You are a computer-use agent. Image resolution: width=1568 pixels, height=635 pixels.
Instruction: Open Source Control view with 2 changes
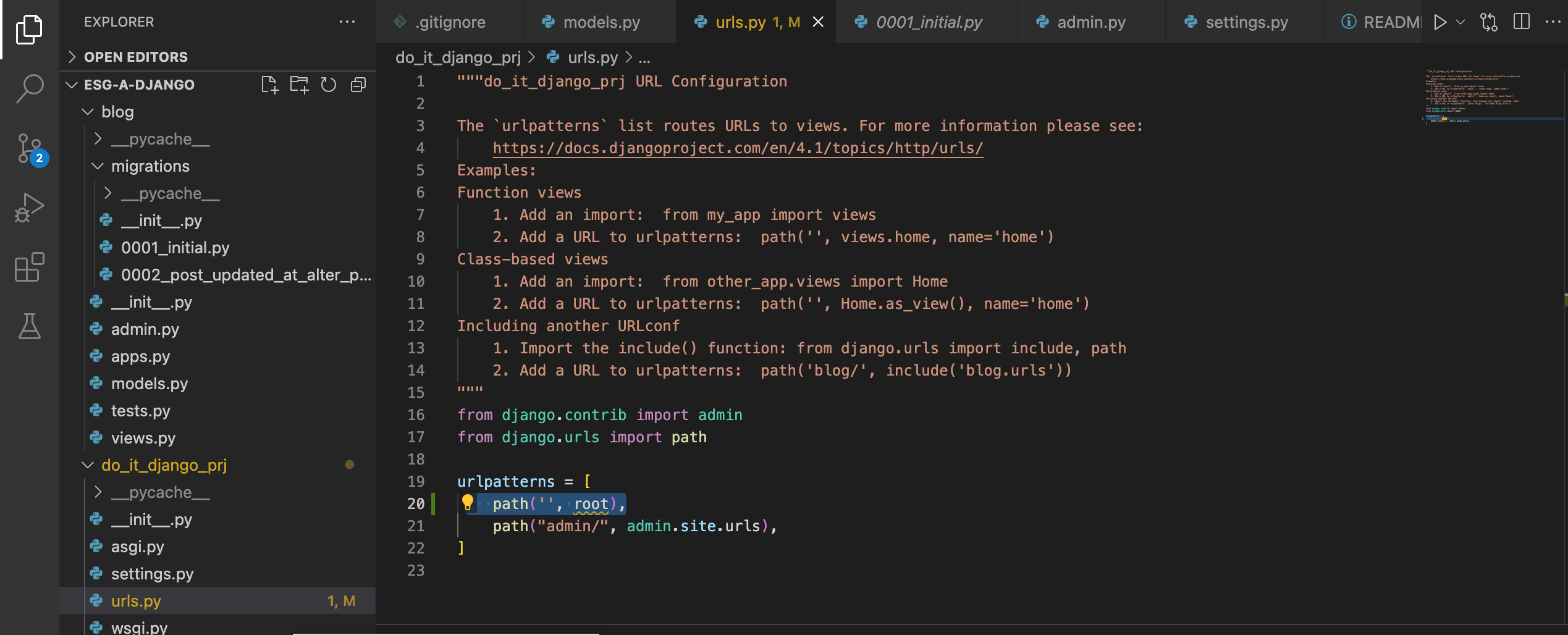click(x=29, y=148)
